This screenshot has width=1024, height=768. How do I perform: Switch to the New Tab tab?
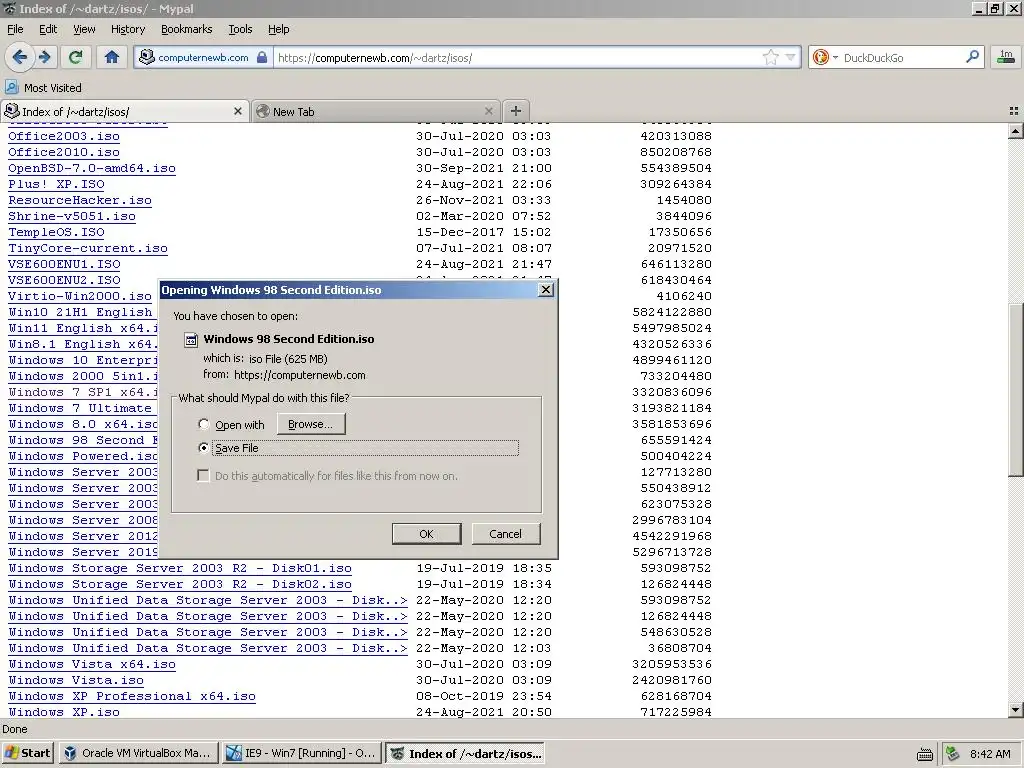pos(375,112)
